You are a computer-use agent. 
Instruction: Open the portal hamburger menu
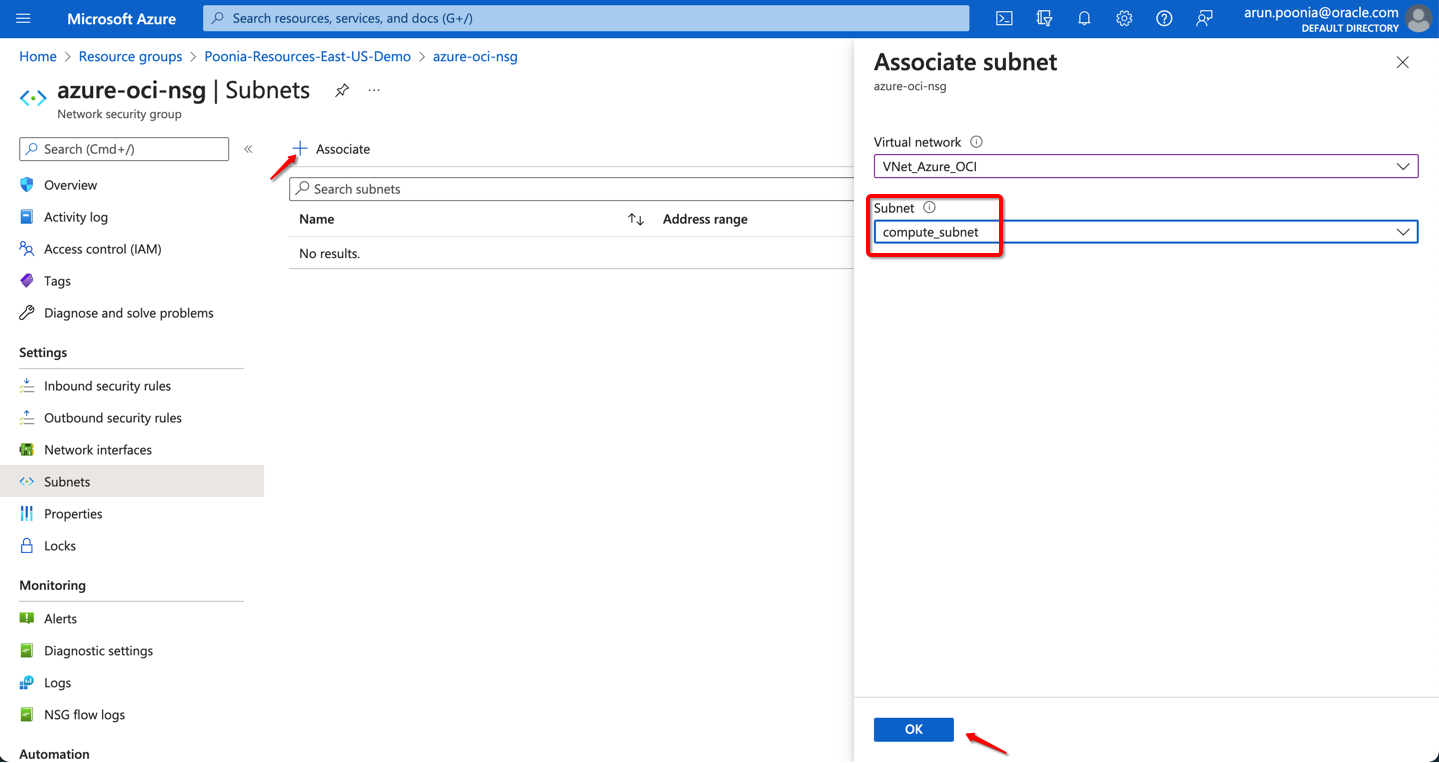(24, 18)
